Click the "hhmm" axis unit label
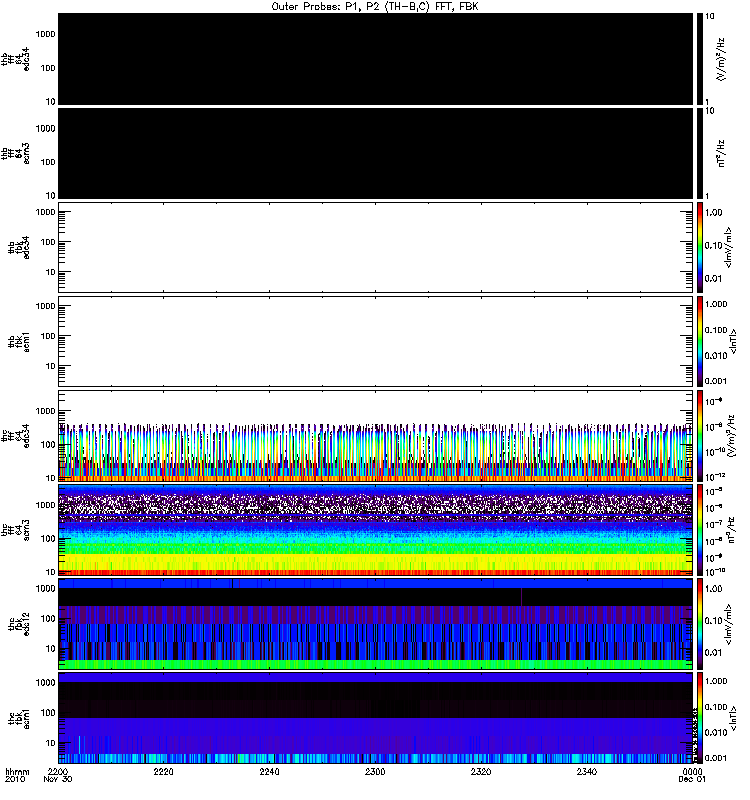 point(17,771)
